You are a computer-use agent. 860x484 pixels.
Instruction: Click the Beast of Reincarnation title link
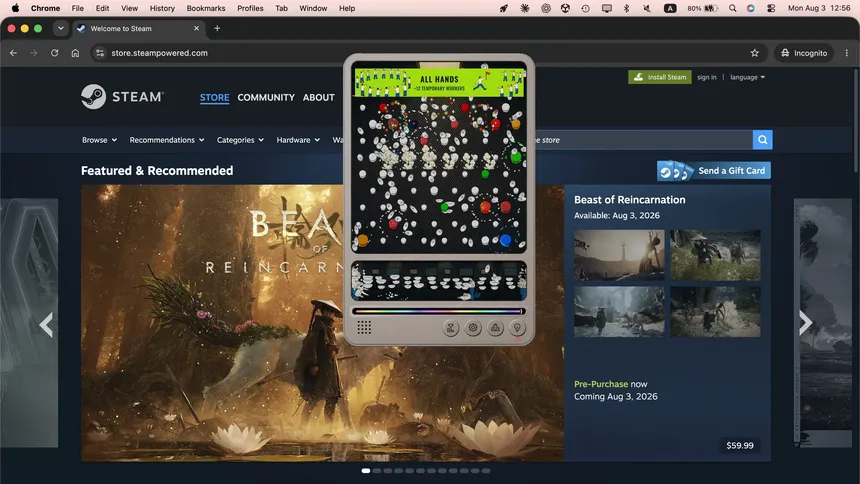click(630, 200)
